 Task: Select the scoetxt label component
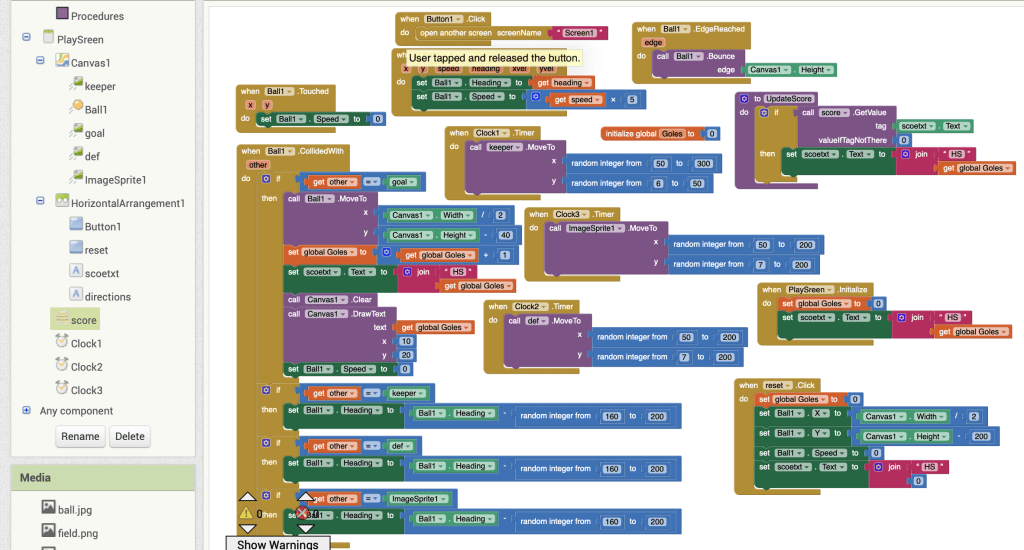[101, 273]
